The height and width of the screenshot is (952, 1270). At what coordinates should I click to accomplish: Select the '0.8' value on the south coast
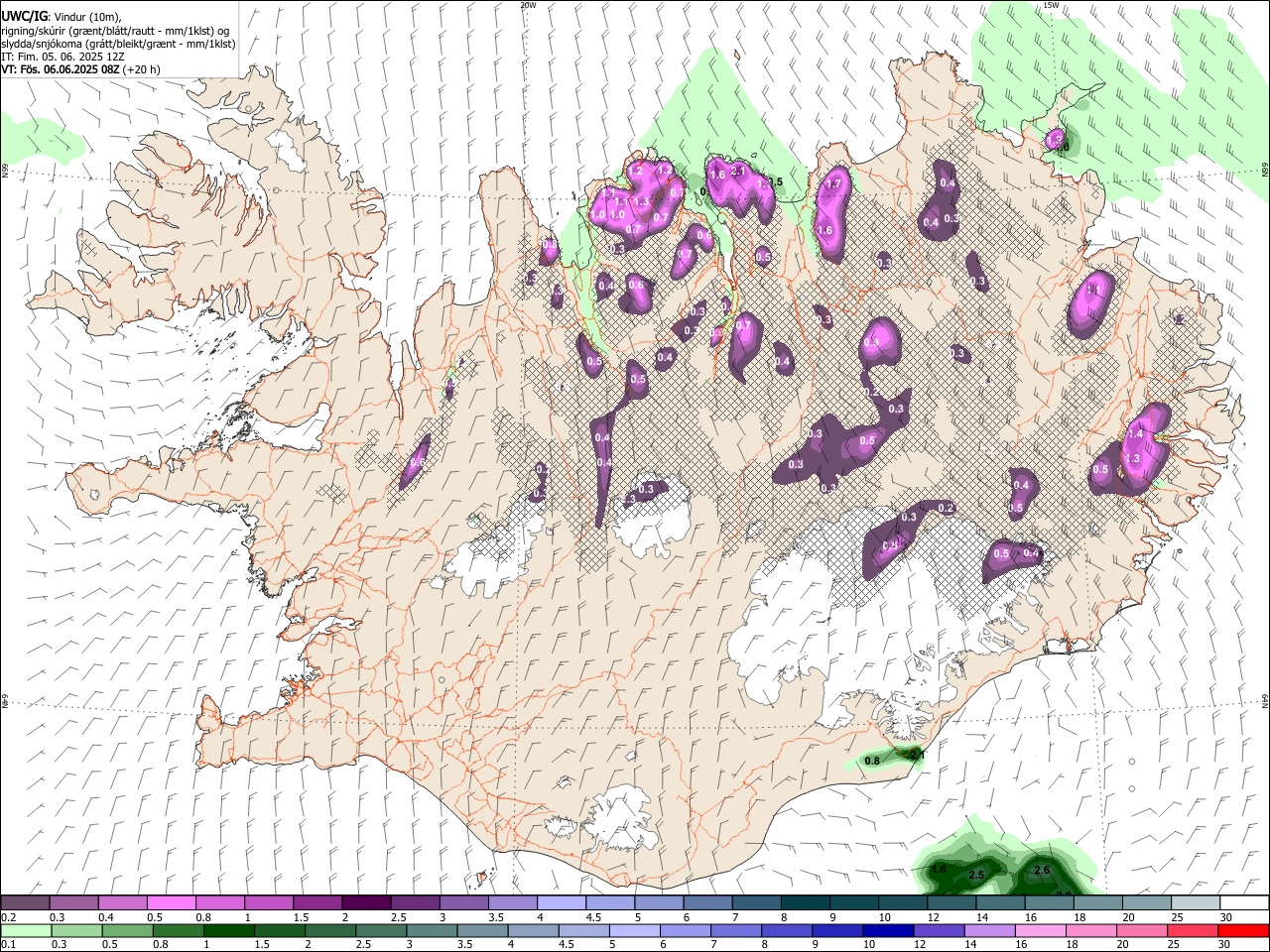click(872, 761)
